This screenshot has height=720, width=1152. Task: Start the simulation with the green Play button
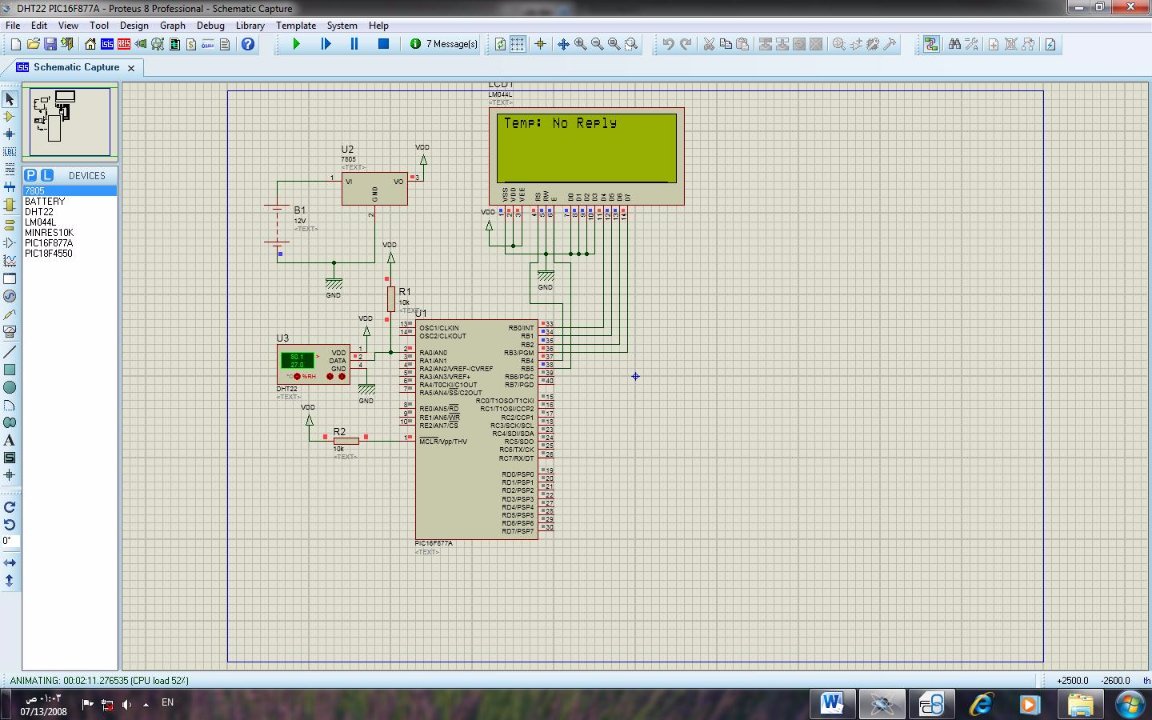[296, 44]
